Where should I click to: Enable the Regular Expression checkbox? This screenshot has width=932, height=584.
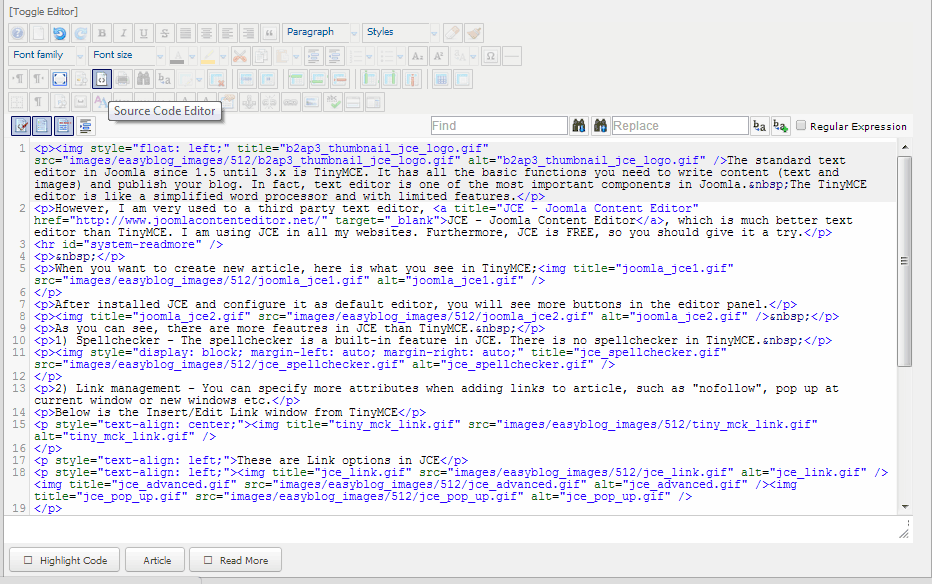coord(801,126)
